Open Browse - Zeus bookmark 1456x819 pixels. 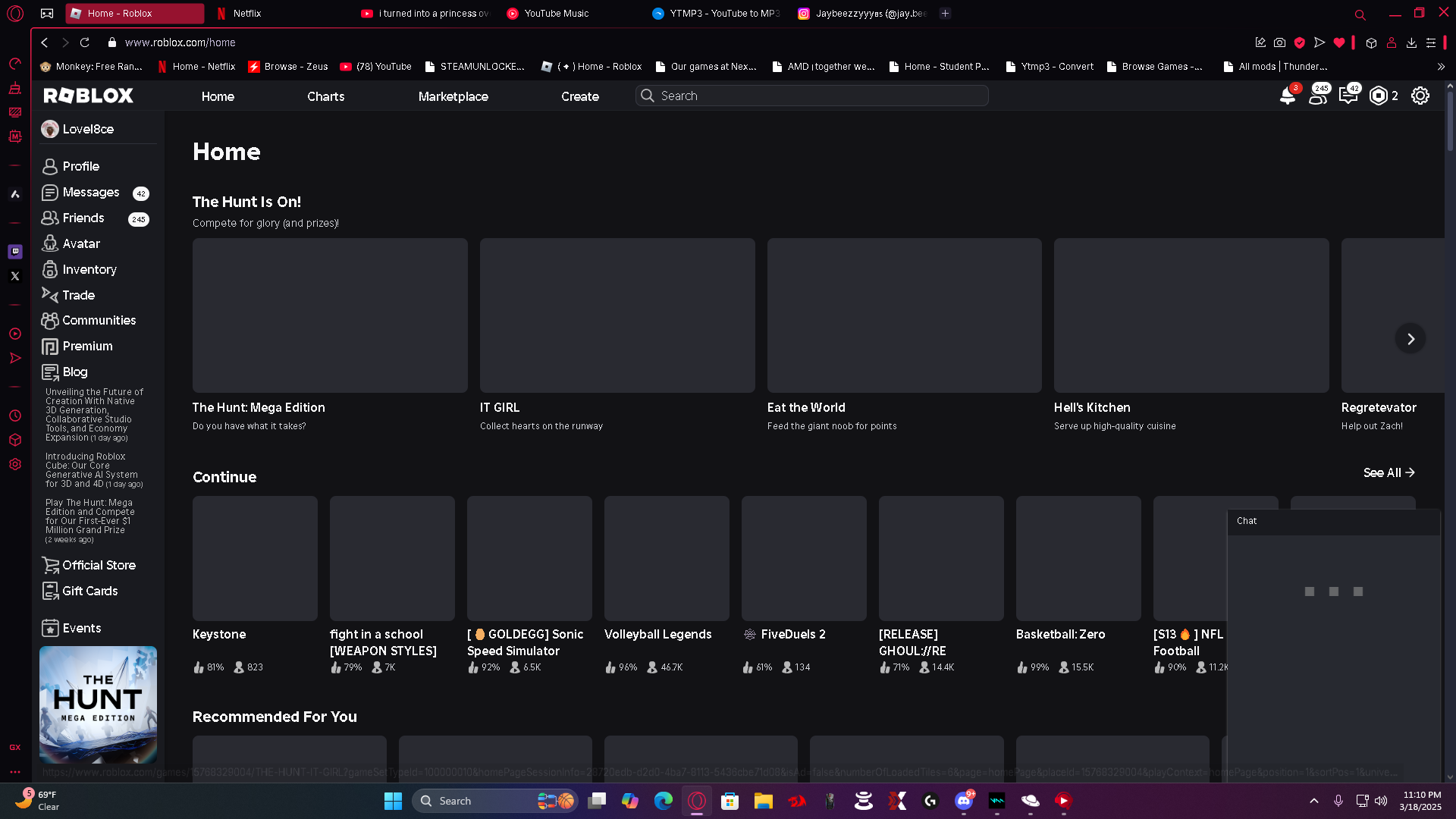288,67
